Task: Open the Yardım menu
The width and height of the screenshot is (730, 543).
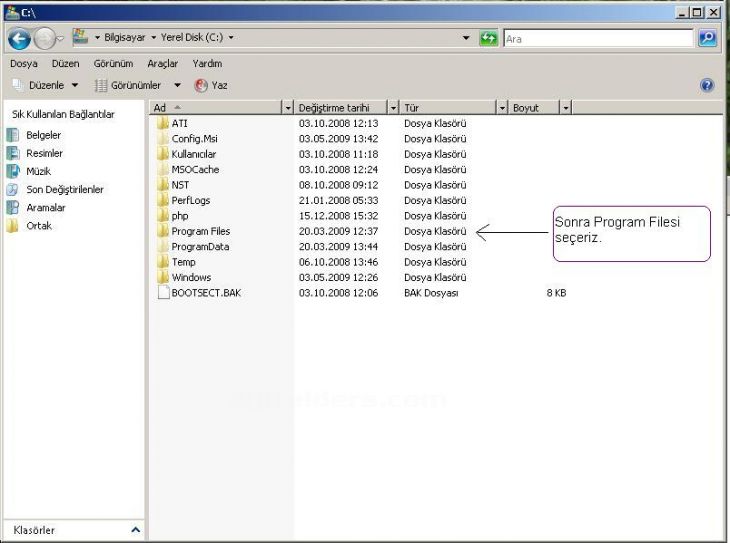Action: point(207,63)
